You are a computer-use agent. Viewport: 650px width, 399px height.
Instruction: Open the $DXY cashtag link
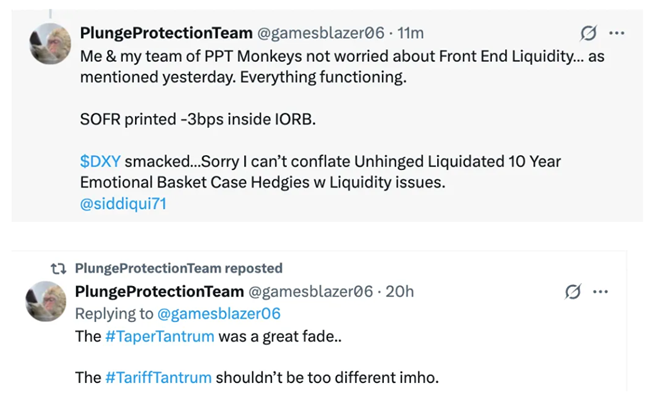(100, 161)
